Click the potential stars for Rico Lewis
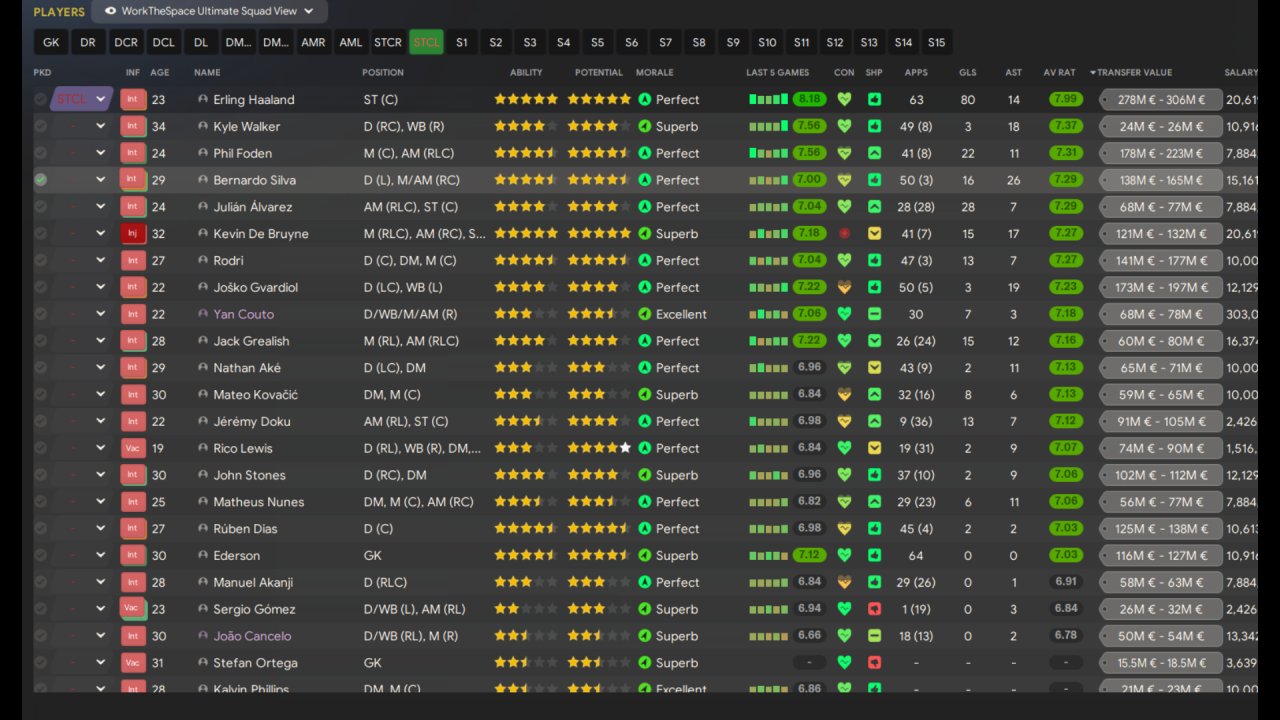Viewport: 1280px width, 720px height. [x=600, y=448]
